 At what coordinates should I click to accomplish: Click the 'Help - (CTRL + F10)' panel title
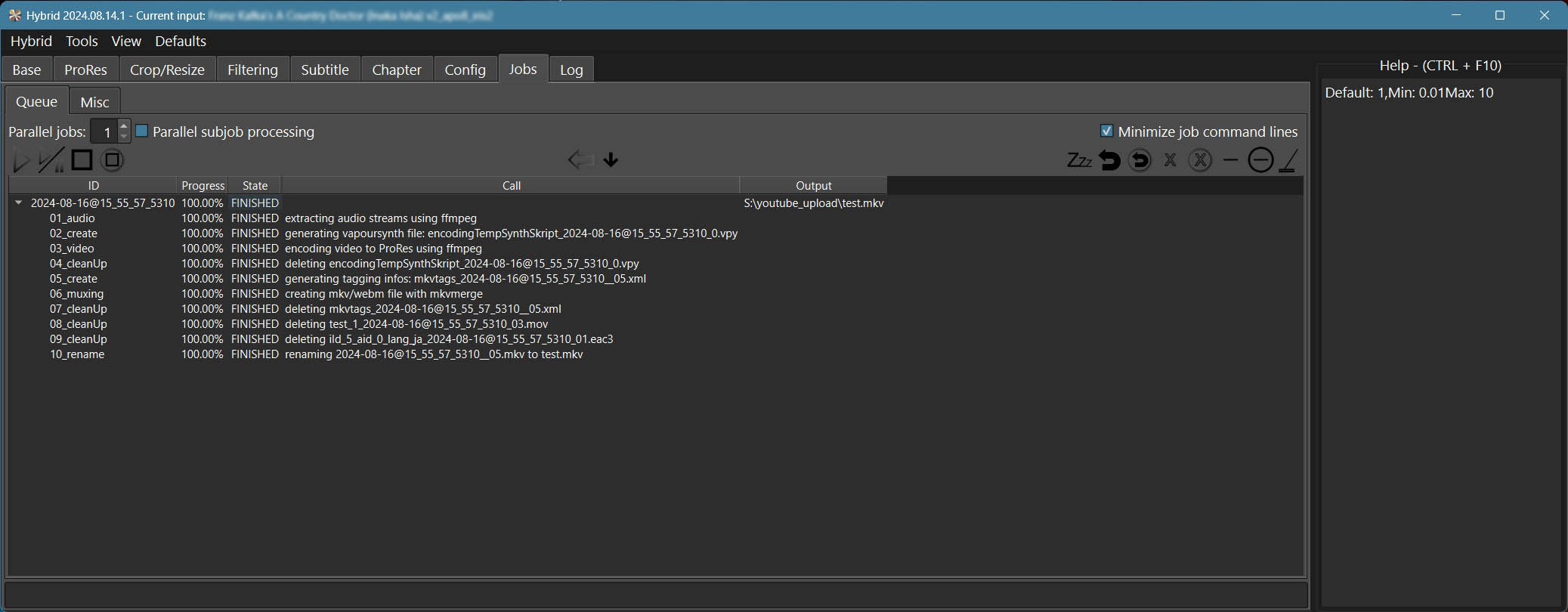coord(1440,66)
